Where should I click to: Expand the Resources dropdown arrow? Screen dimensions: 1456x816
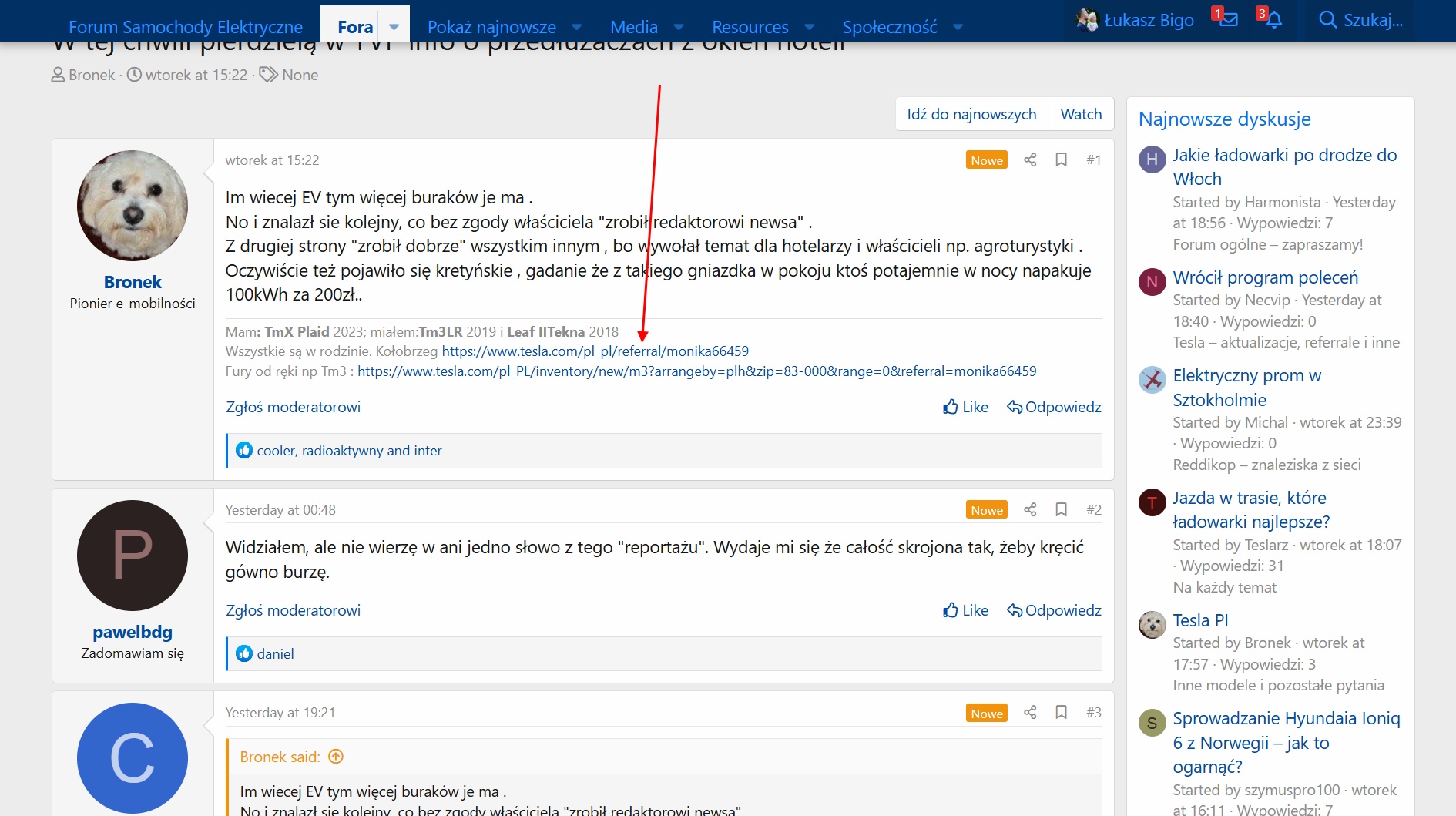(x=810, y=26)
